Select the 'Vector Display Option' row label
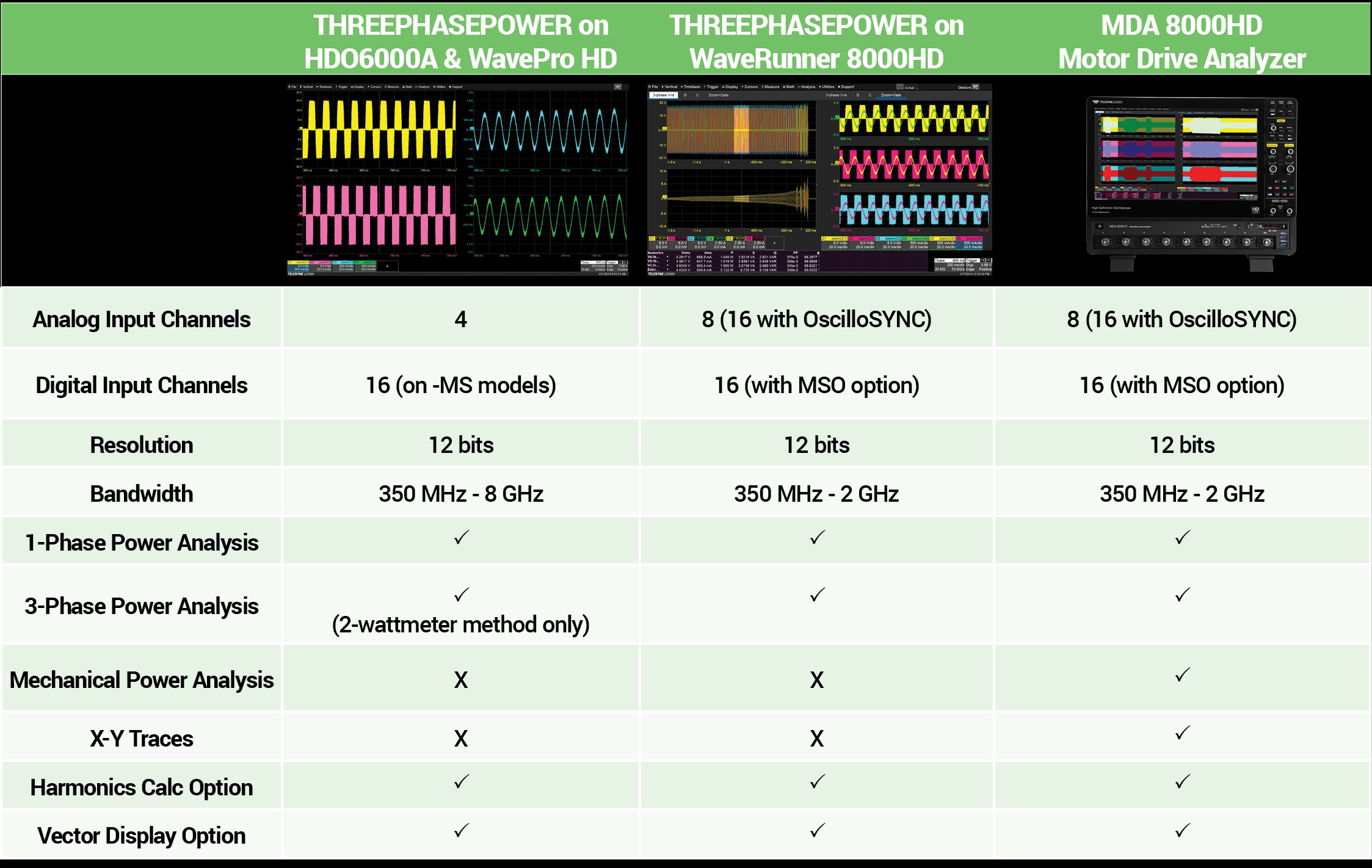This screenshot has width=1372, height=868. click(142, 836)
